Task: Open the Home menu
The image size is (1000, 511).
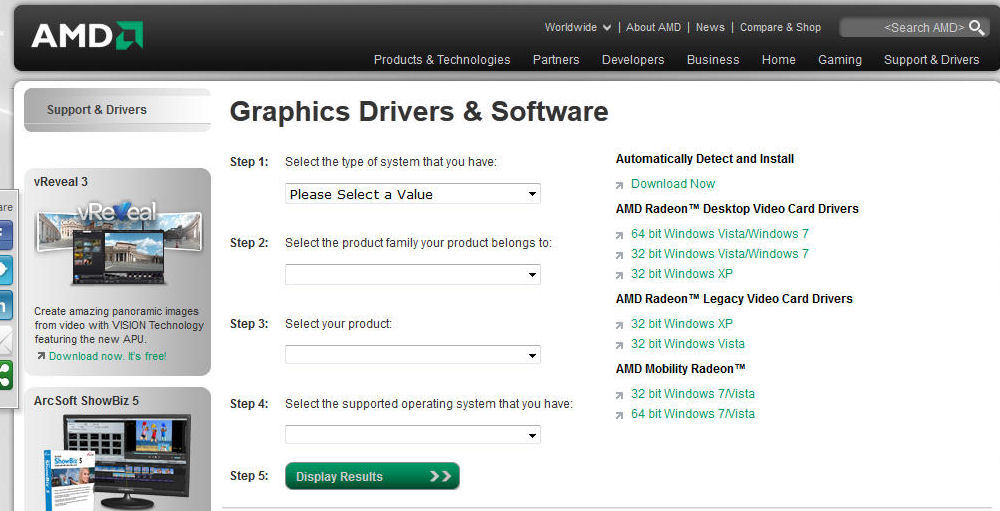Action: [x=779, y=60]
